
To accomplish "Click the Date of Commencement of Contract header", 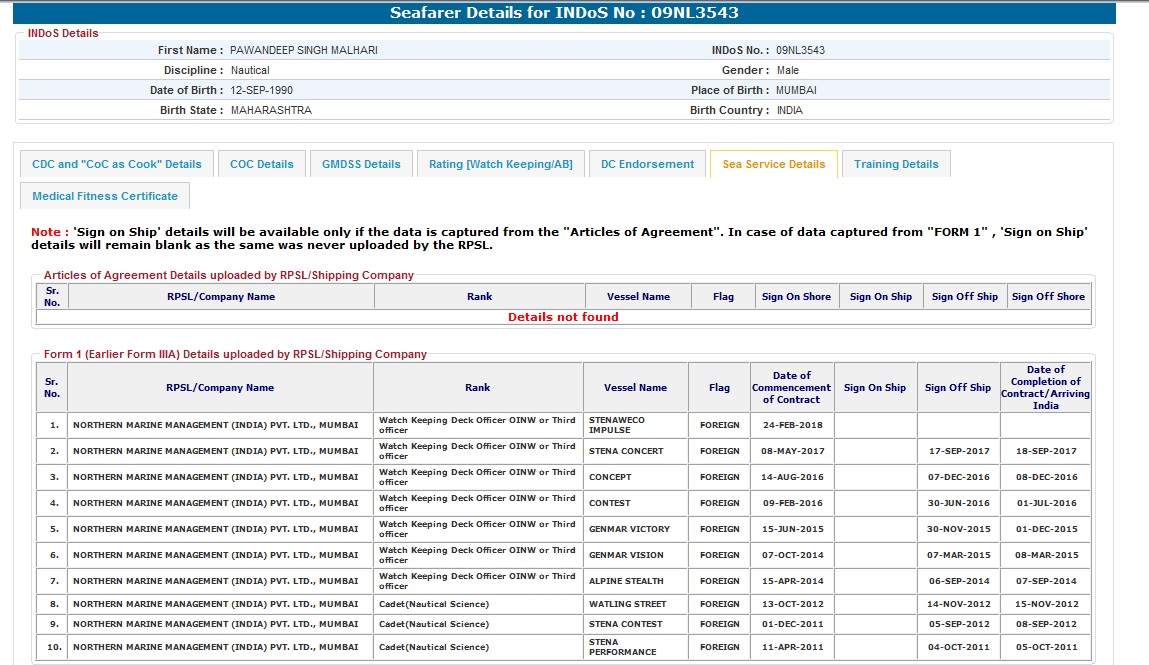I will pyautogui.click(x=791, y=388).
